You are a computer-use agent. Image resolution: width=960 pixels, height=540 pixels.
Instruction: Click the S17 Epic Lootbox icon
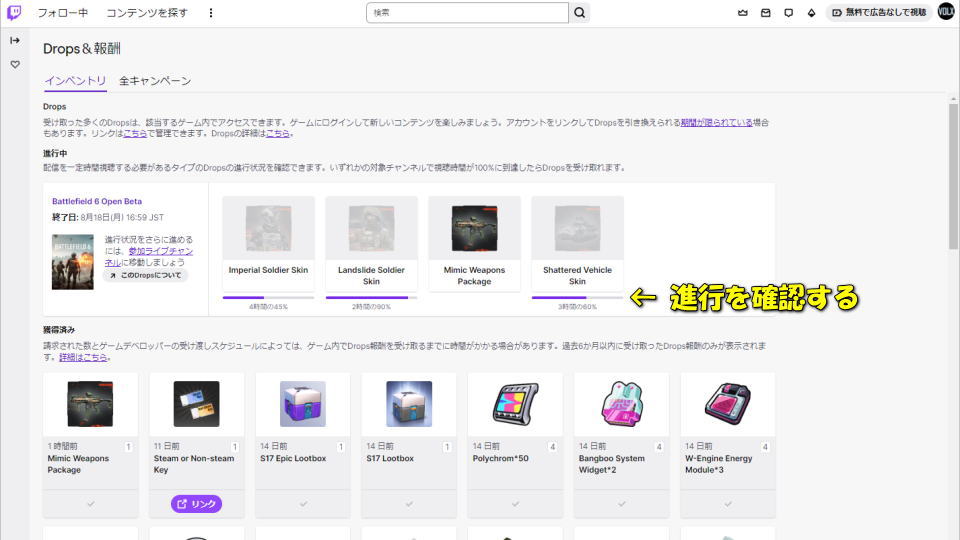tap(302, 404)
